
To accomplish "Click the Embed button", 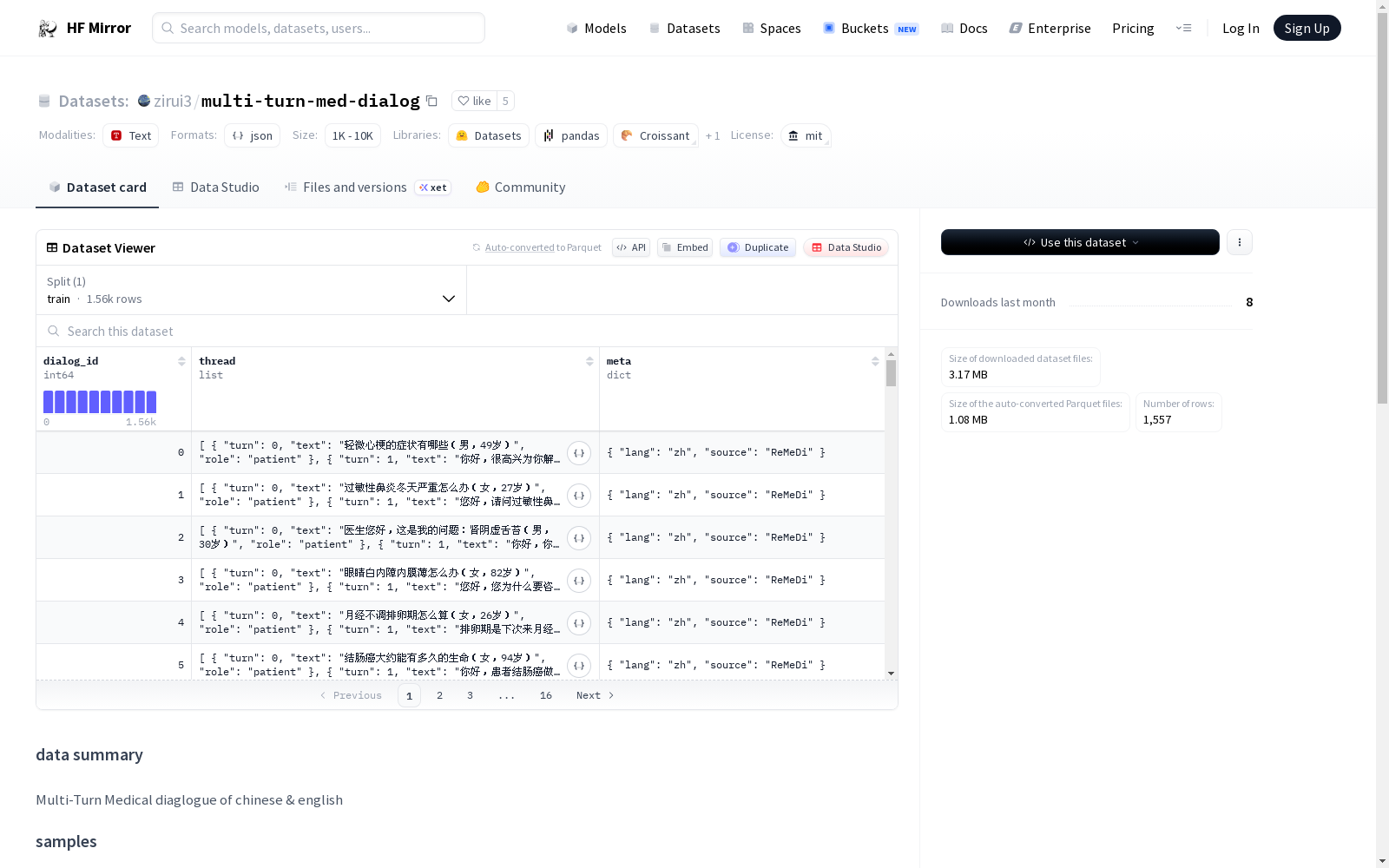I will click(685, 247).
